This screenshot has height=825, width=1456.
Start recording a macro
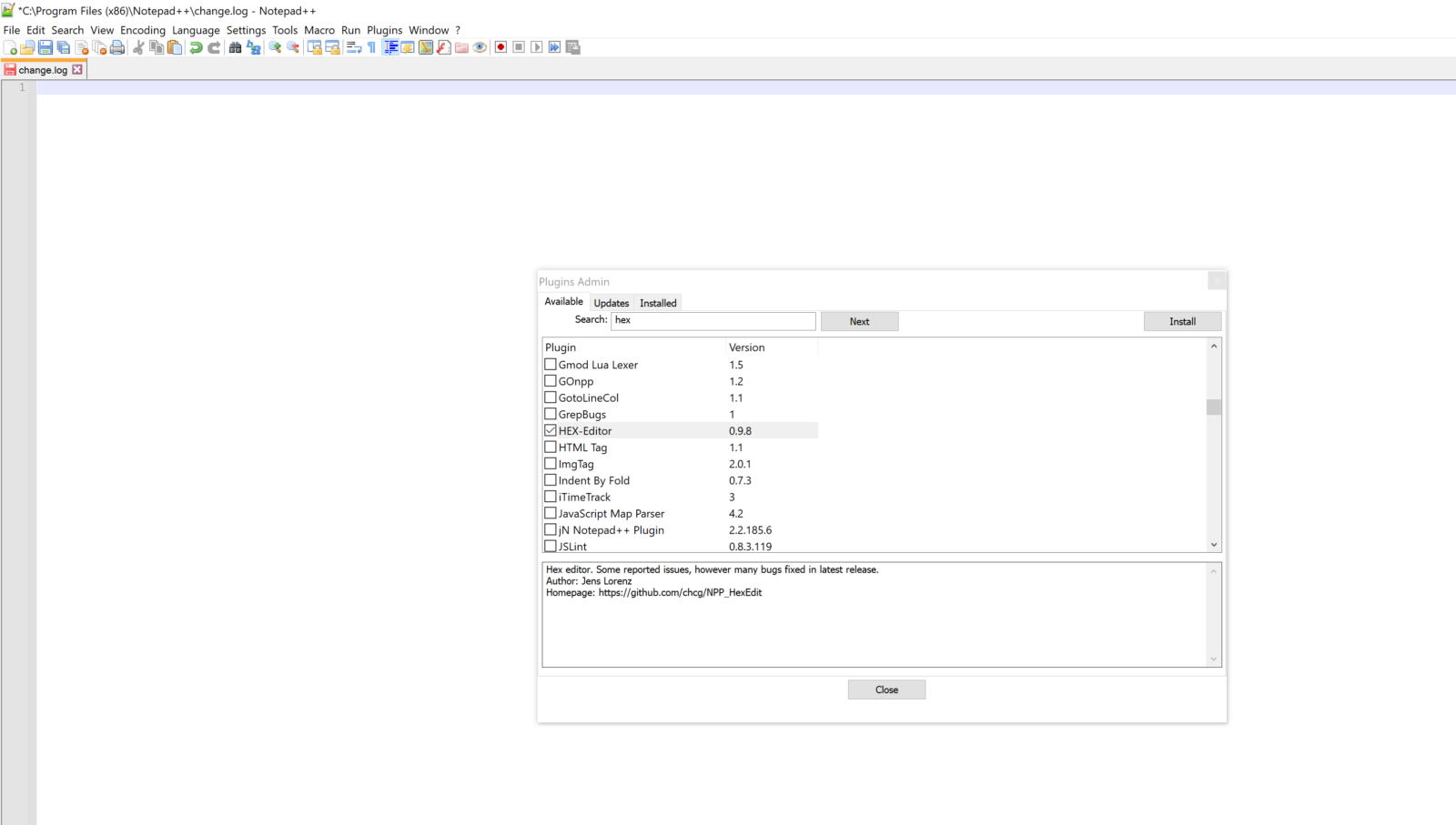pos(501,47)
